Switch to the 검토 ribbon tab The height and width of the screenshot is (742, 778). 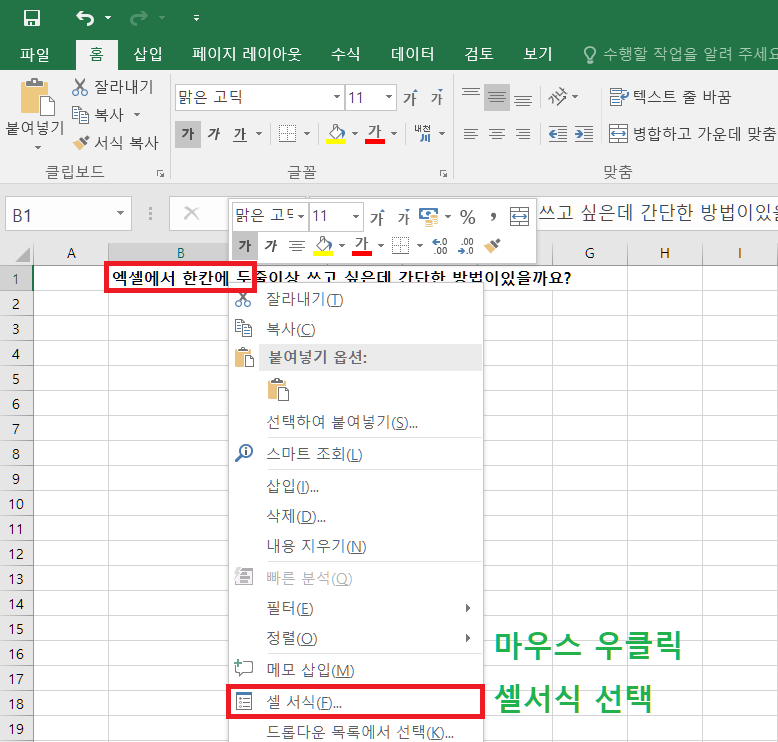(479, 54)
